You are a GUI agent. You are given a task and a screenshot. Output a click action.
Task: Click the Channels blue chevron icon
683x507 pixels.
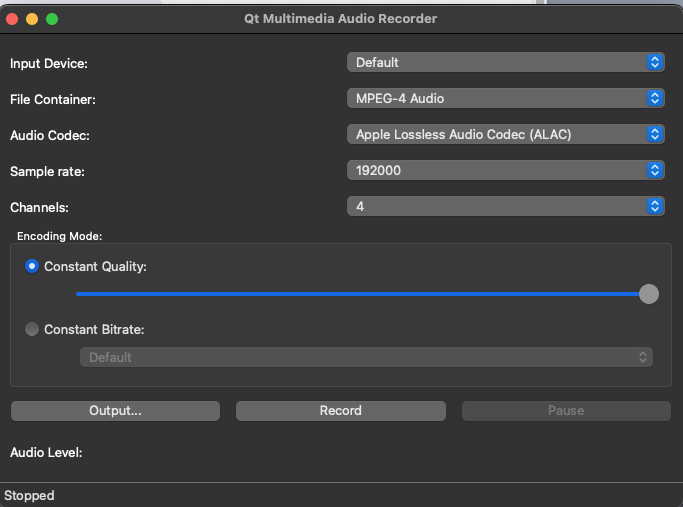point(655,206)
